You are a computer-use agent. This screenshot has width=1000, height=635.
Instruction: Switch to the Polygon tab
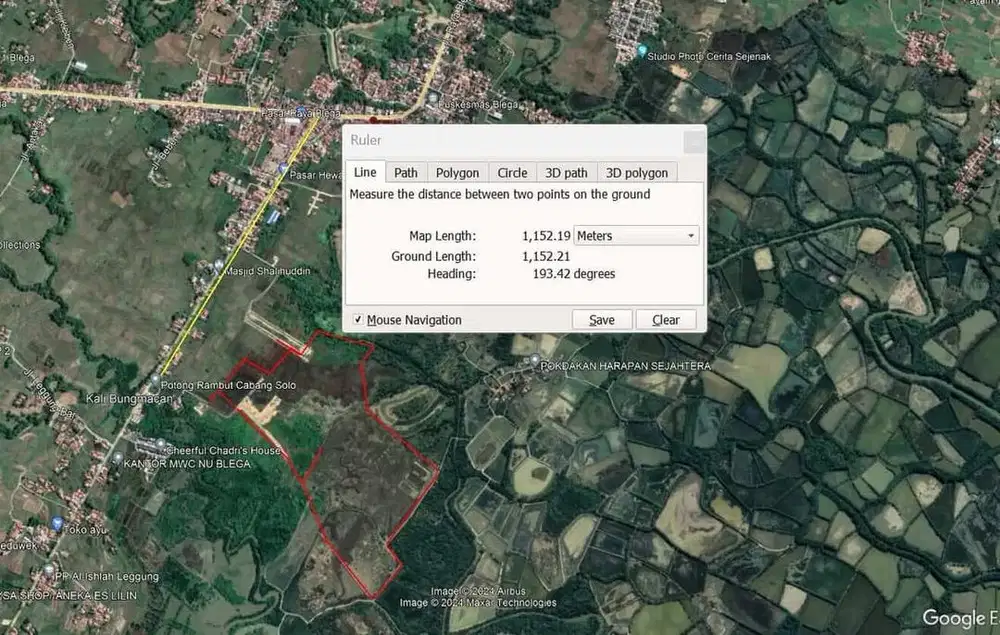click(x=457, y=173)
